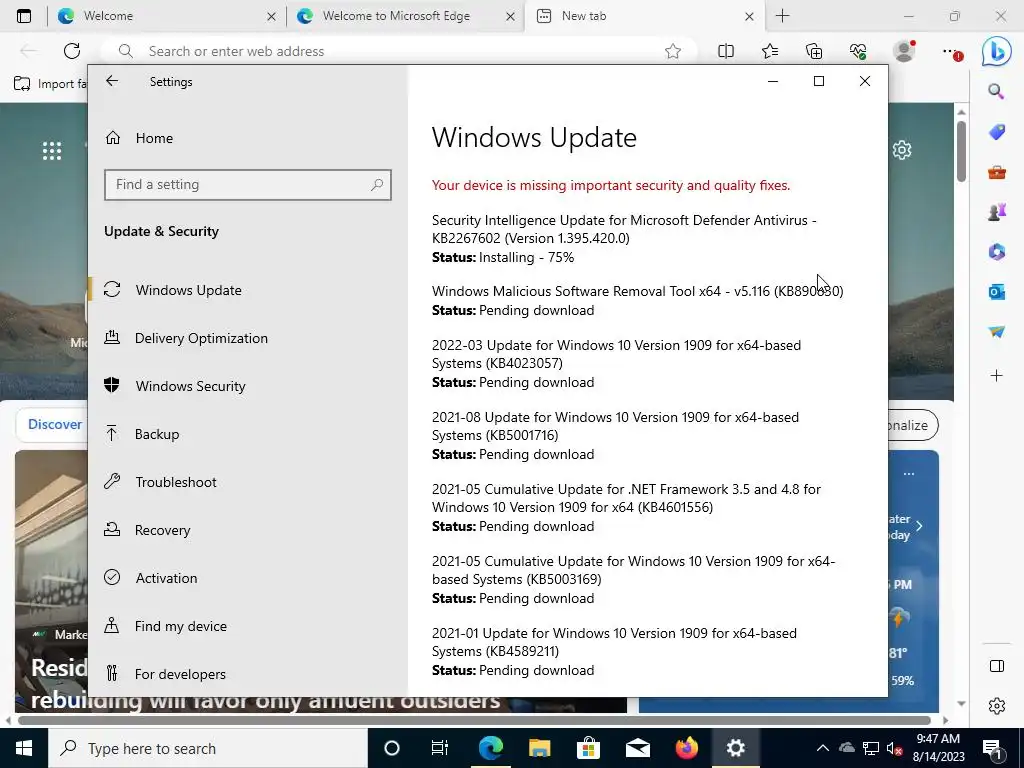This screenshot has width=1024, height=768.
Task: Open Bing Chat sidebar button
Action: click(997, 52)
